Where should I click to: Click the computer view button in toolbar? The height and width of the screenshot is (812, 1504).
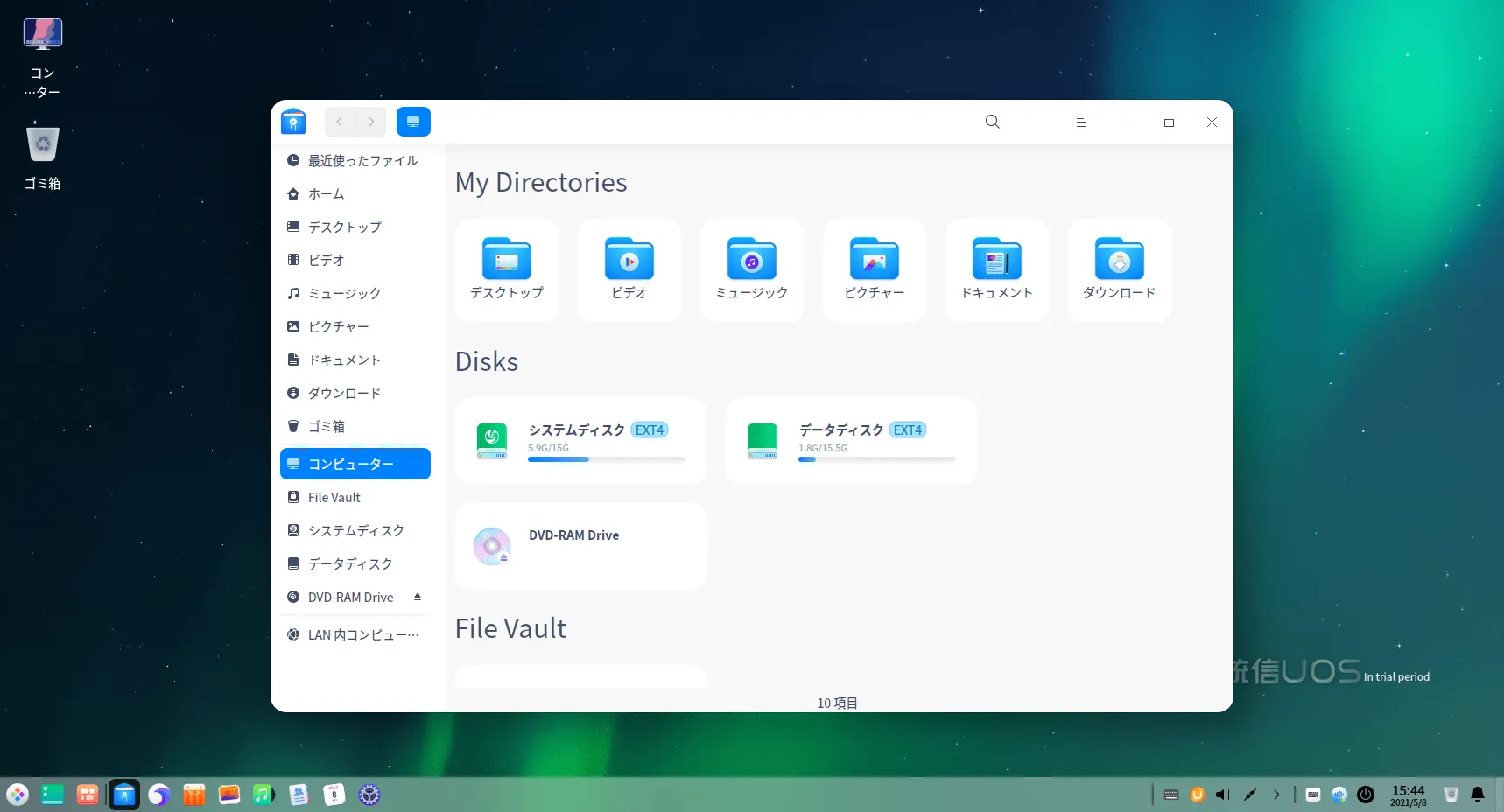click(x=413, y=122)
